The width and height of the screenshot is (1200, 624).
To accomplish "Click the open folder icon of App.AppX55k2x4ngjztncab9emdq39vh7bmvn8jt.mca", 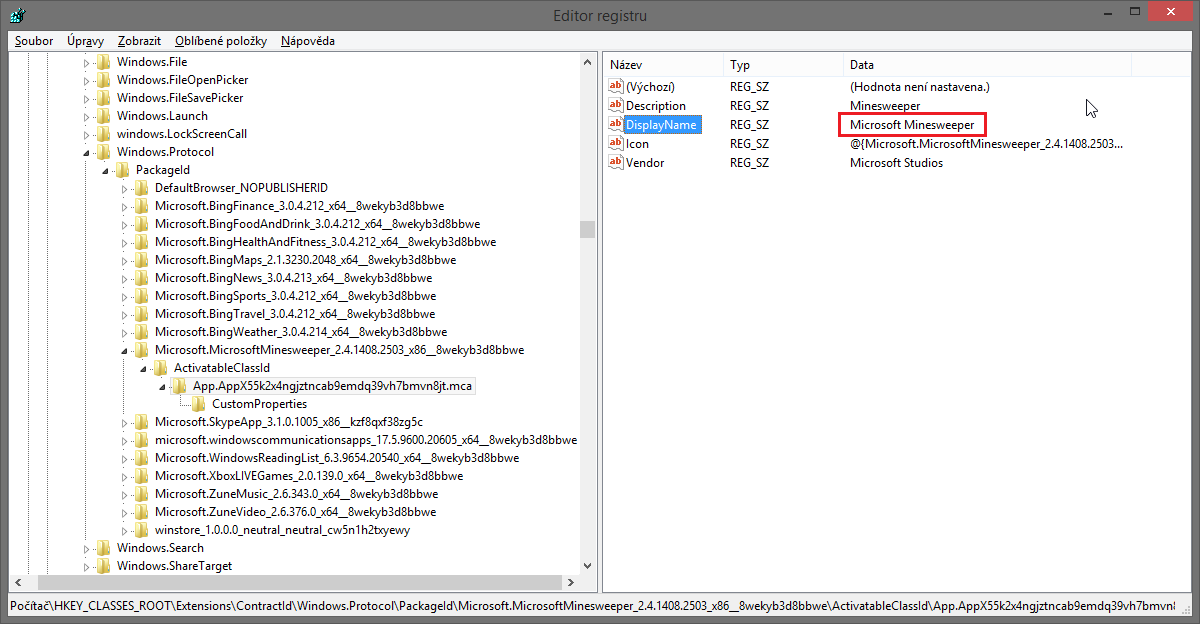I will pyautogui.click(x=179, y=386).
